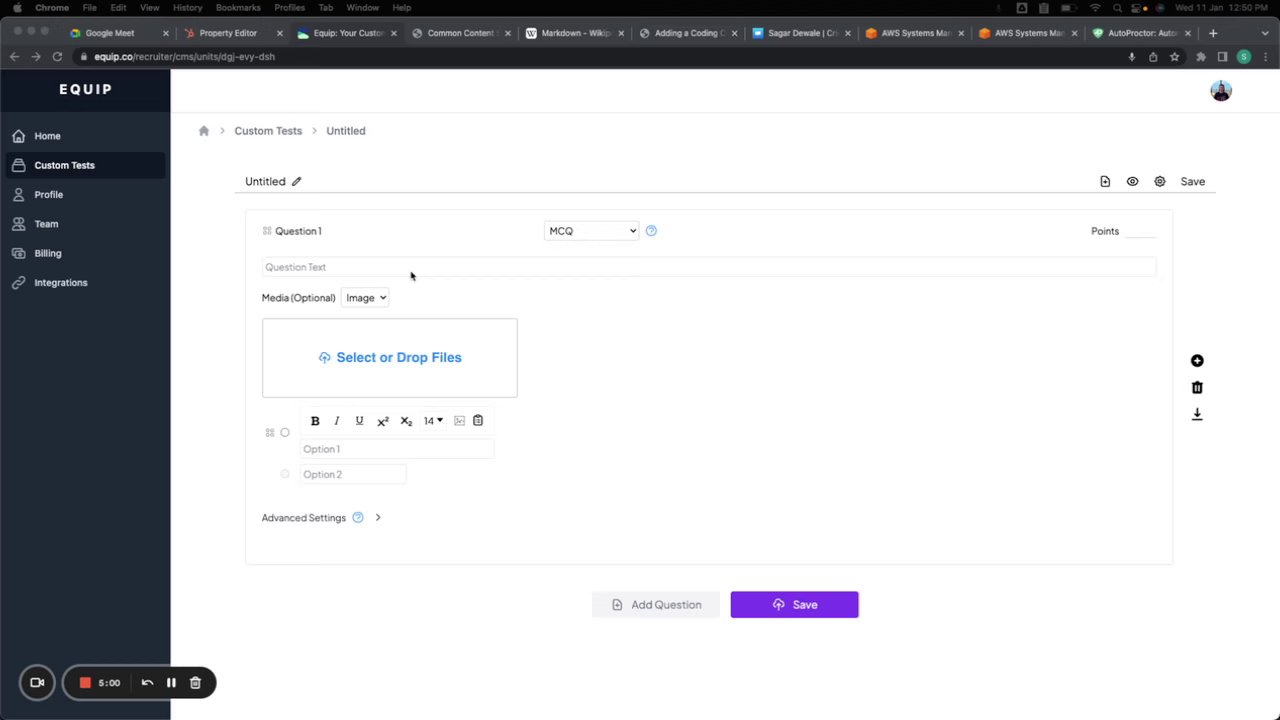Viewport: 1280px width, 720px height.
Task: Open Profile in sidebar
Action: pyautogui.click(x=85, y=195)
